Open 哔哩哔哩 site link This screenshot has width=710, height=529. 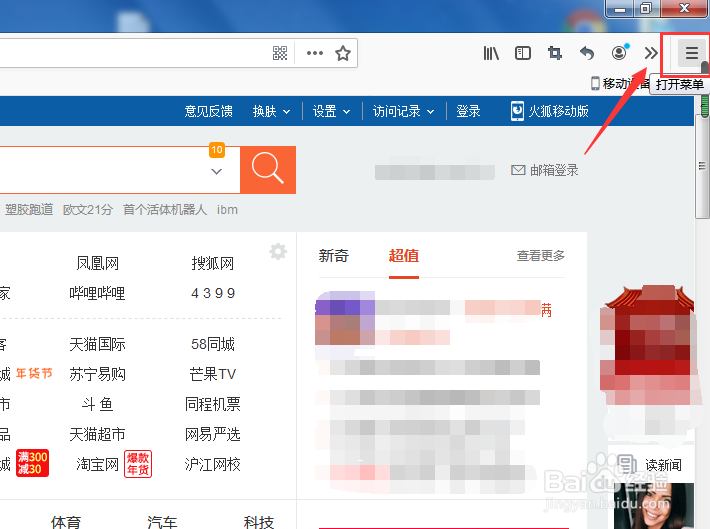point(97,293)
